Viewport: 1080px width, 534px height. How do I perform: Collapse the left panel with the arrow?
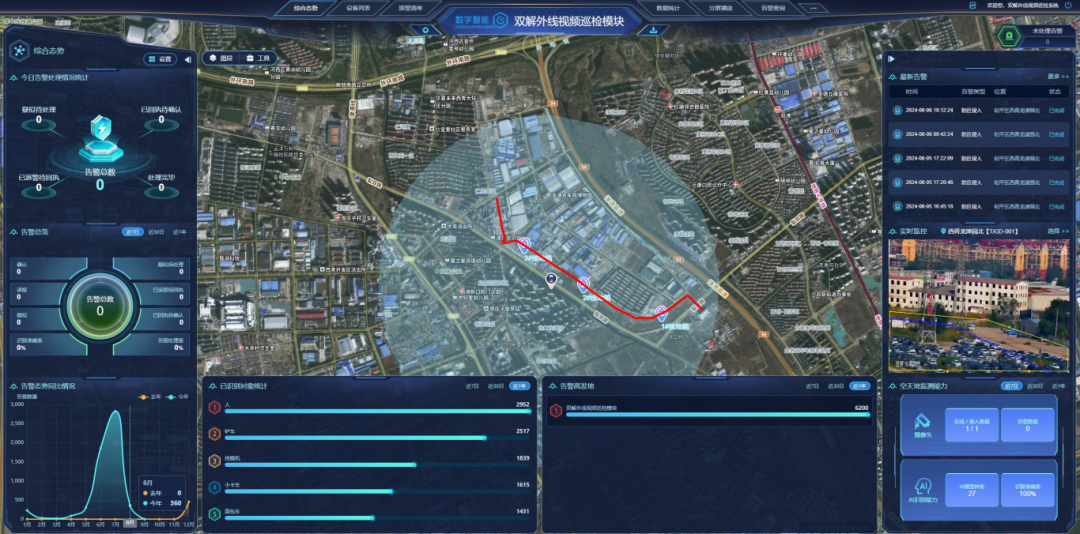point(188,59)
